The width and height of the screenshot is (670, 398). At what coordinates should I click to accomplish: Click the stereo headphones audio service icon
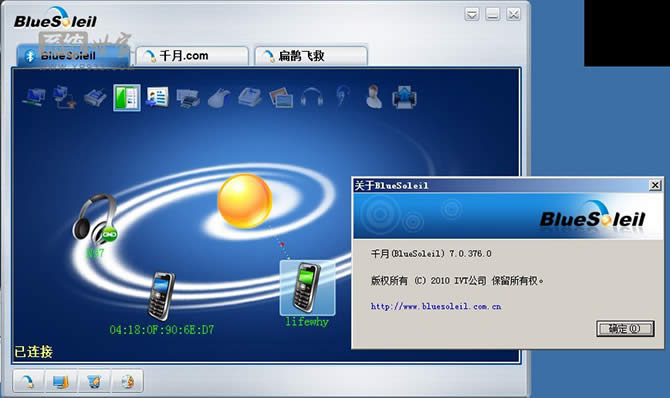pos(312,97)
